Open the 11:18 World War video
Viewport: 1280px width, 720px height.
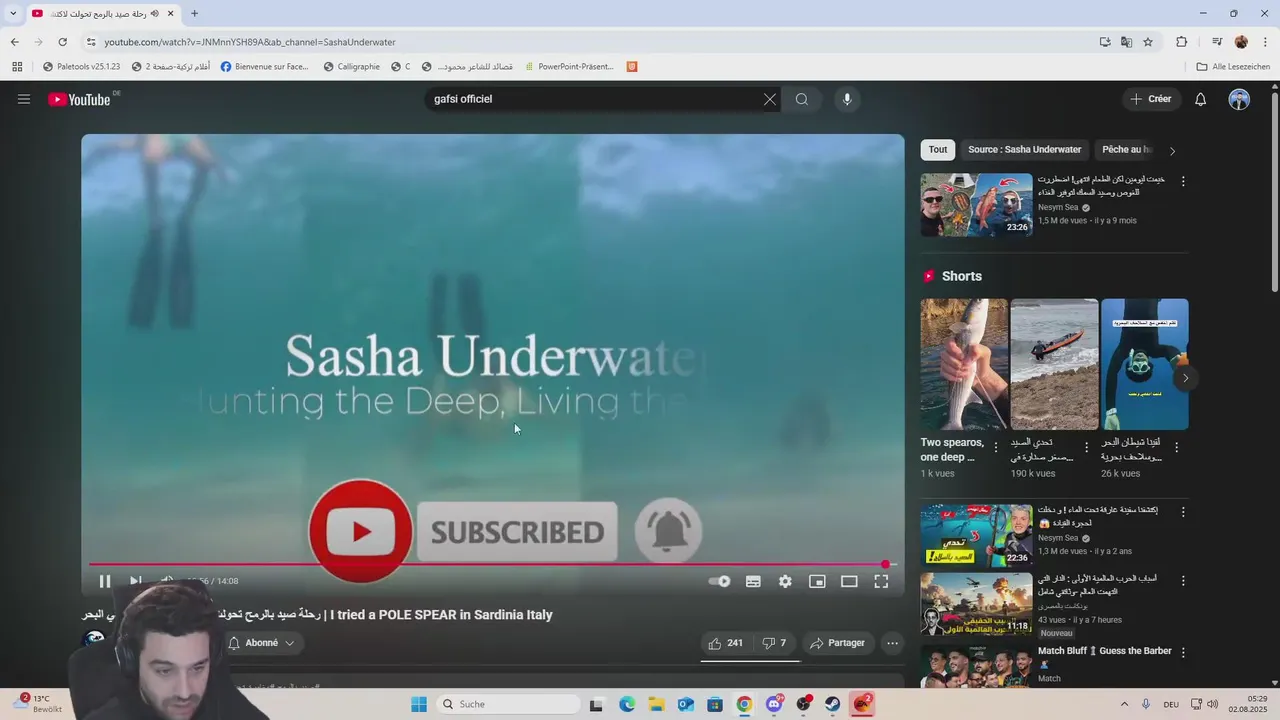coord(976,604)
